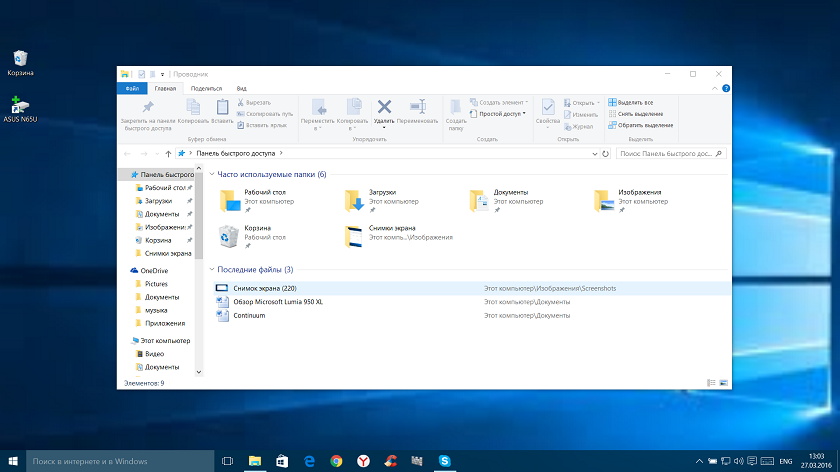This screenshot has width=840, height=472.
Task: Click Обратить выделение in ribbon
Action: 644,125
